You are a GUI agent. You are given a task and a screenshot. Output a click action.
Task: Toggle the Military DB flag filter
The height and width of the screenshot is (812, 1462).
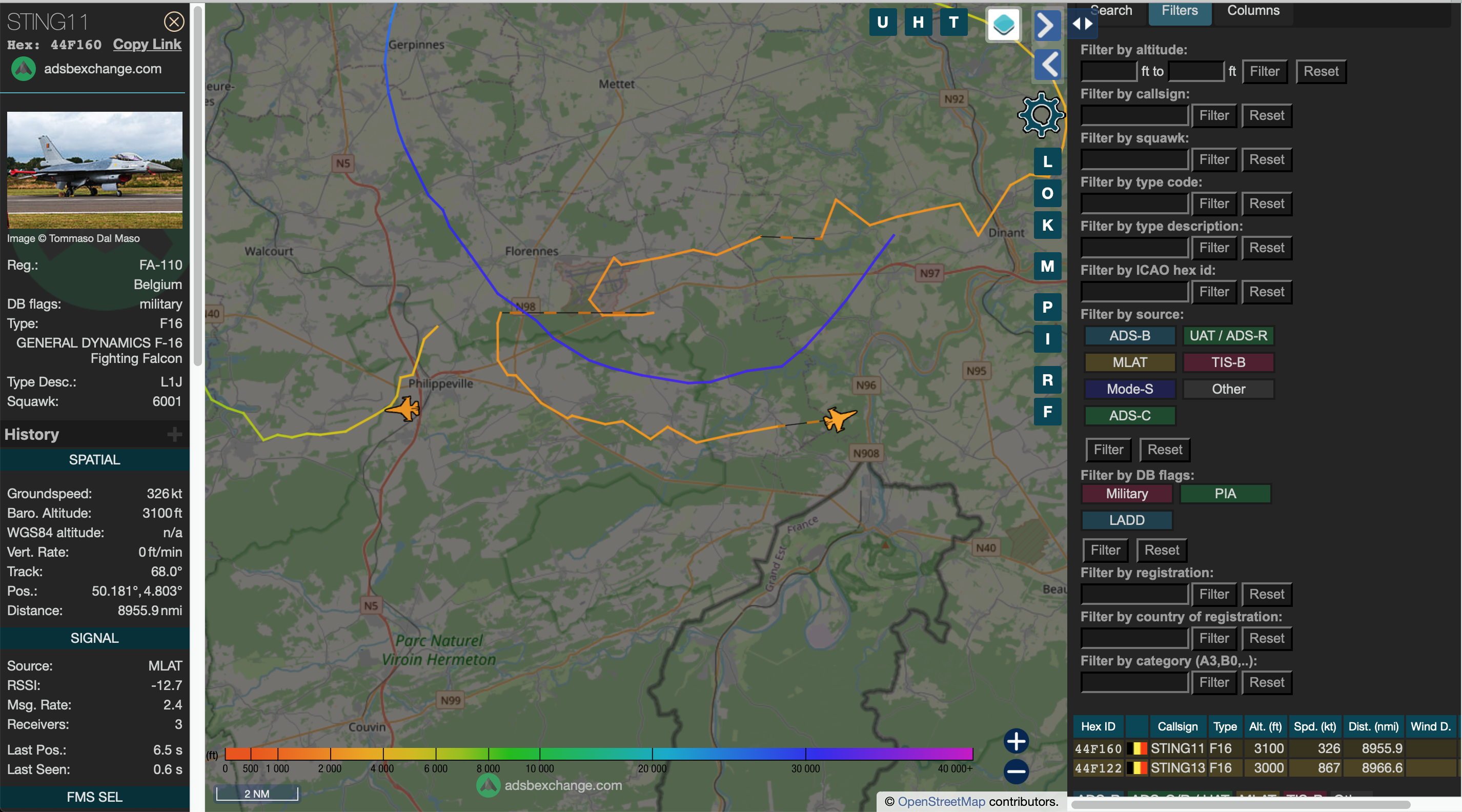1127,494
